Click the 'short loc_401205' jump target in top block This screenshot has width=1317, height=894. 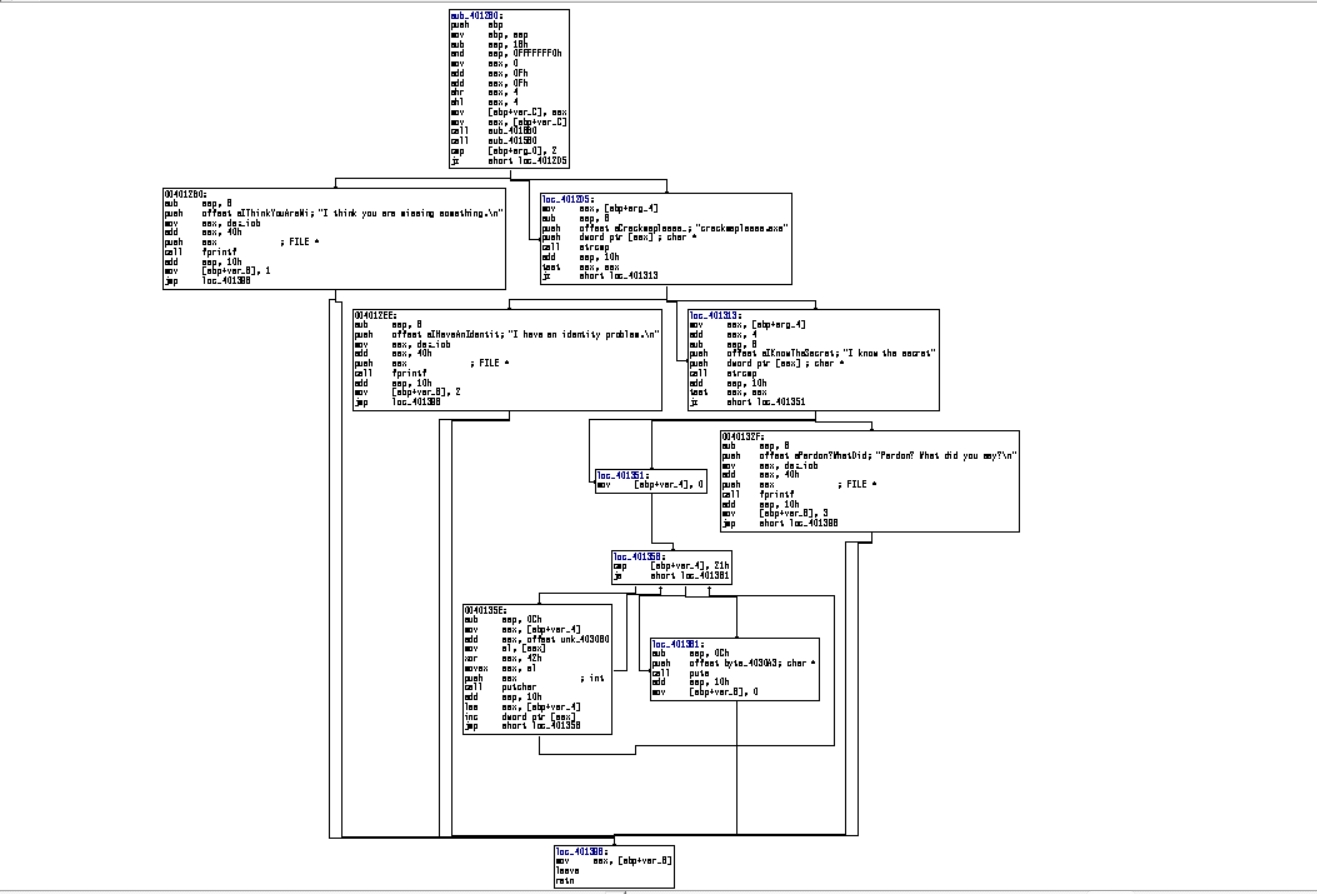coord(528,161)
